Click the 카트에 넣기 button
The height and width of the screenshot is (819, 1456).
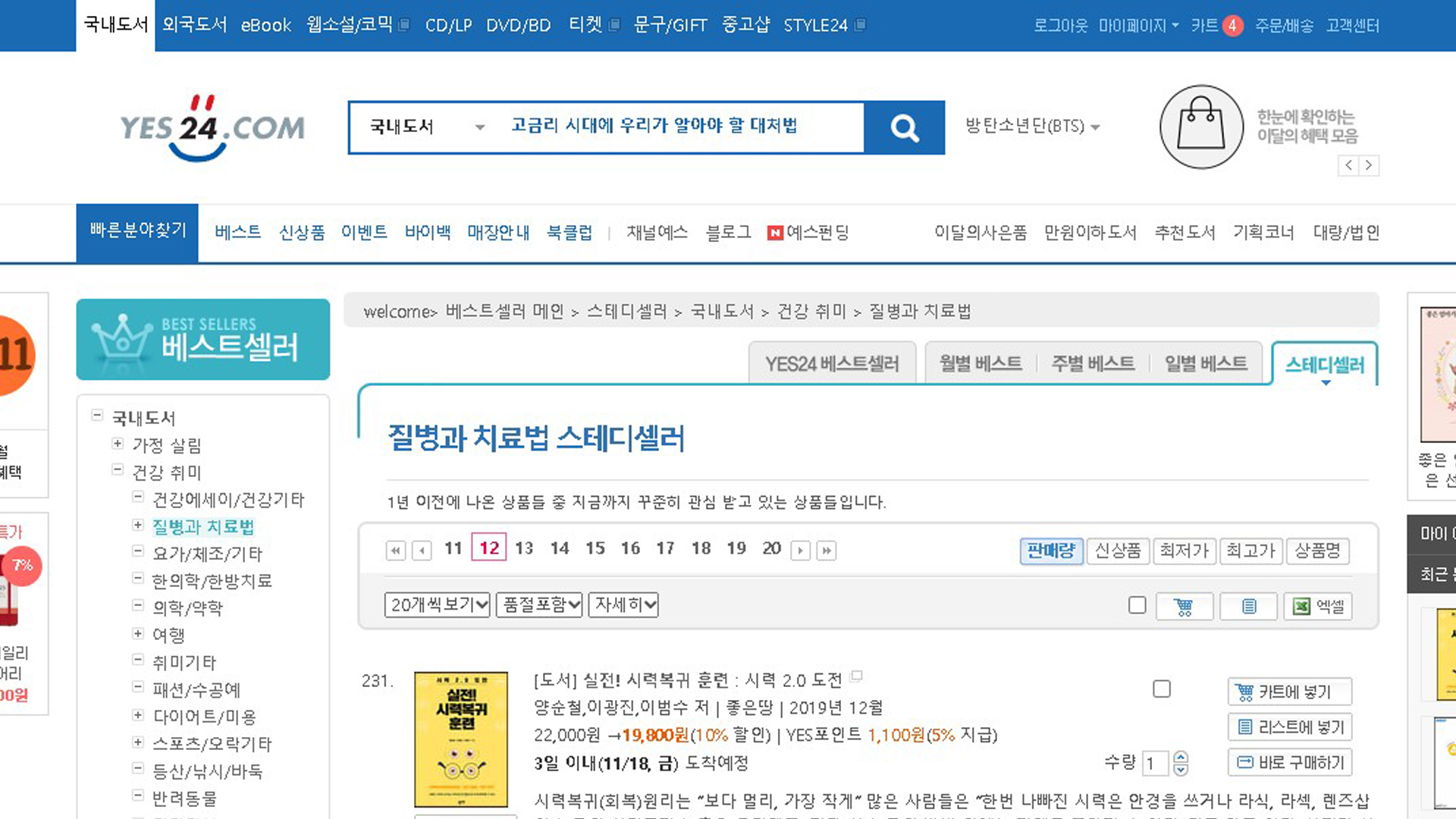tap(1289, 692)
